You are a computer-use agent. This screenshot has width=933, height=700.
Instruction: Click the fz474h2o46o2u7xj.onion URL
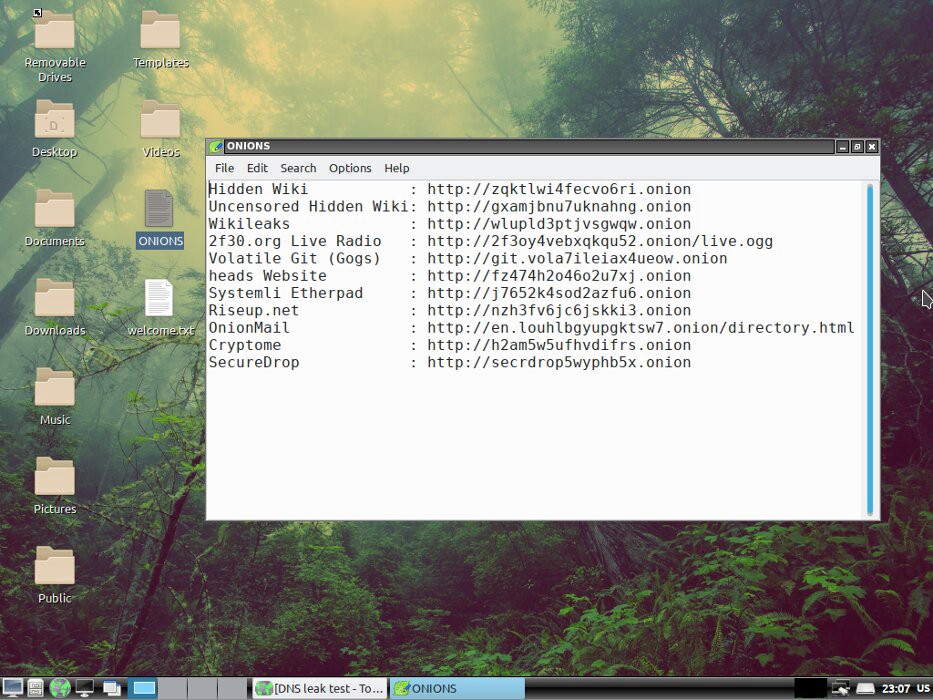pyautogui.click(x=559, y=276)
